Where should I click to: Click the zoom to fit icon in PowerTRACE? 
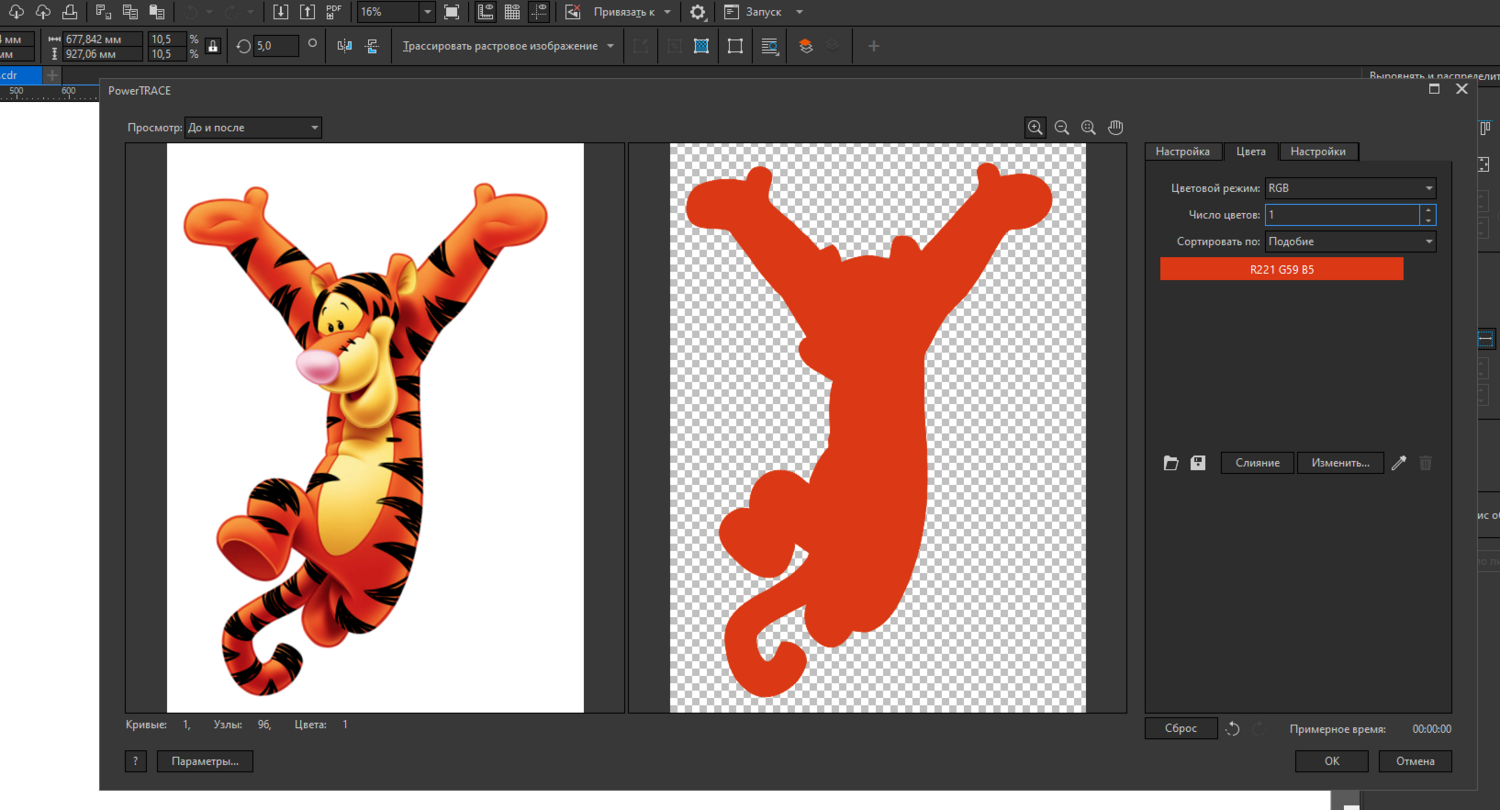[1088, 127]
